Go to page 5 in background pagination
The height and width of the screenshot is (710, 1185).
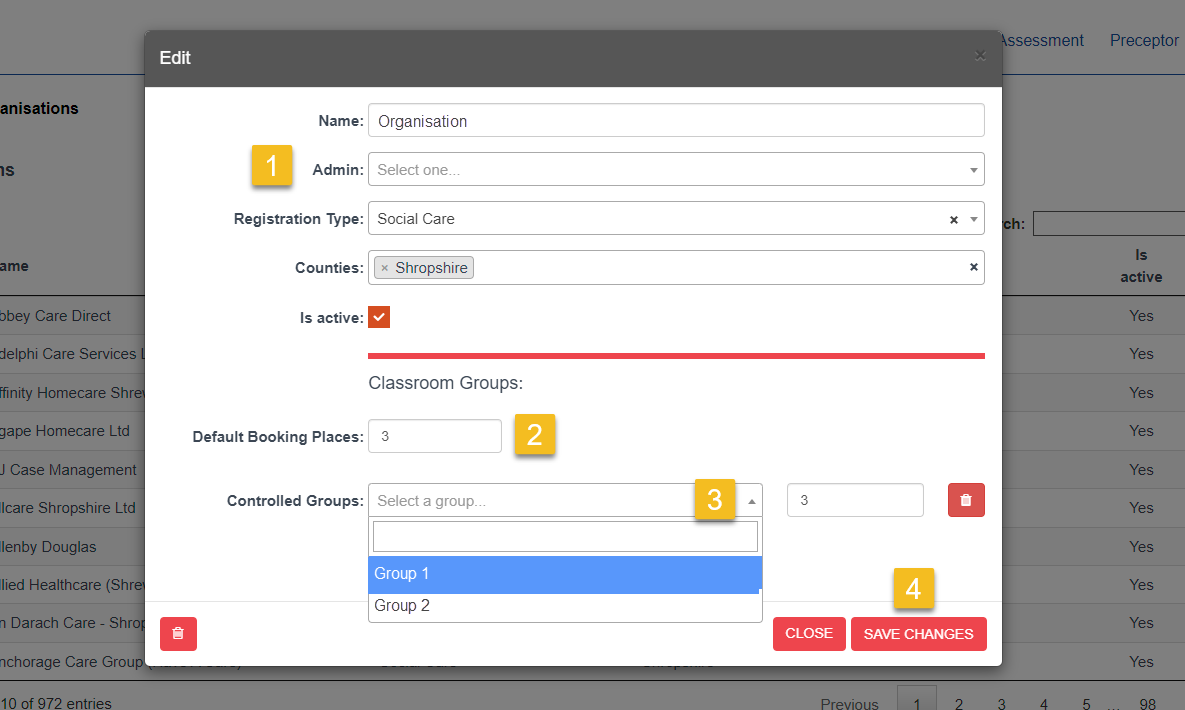1085,704
